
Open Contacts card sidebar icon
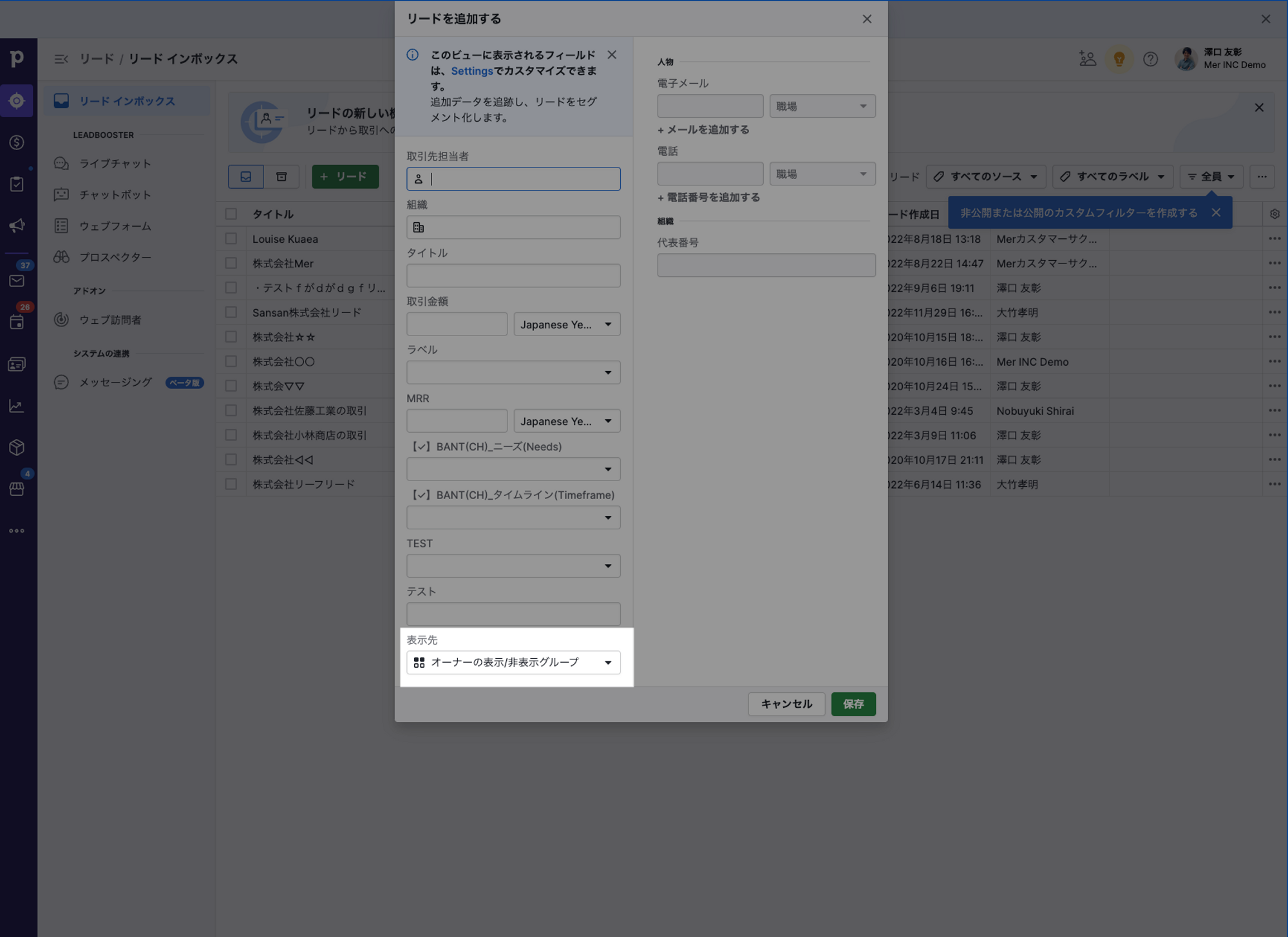pos(17,364)
